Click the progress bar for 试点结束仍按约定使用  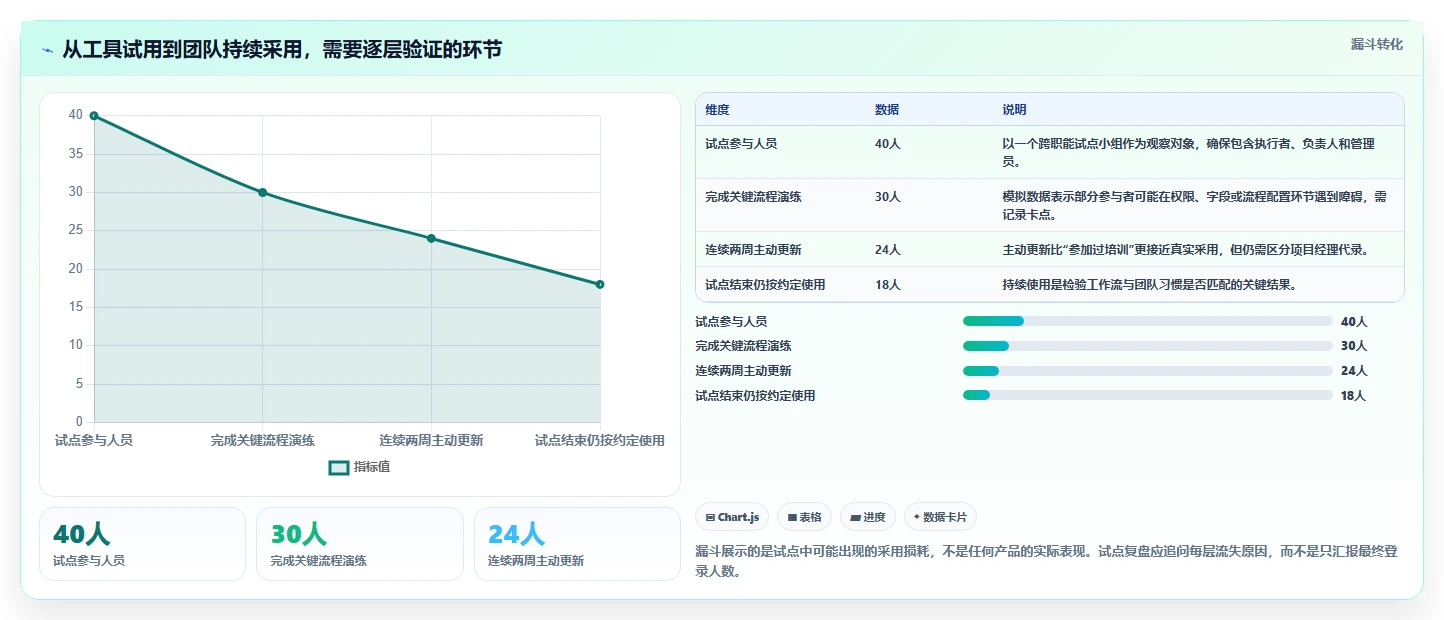coord(1147,395)
